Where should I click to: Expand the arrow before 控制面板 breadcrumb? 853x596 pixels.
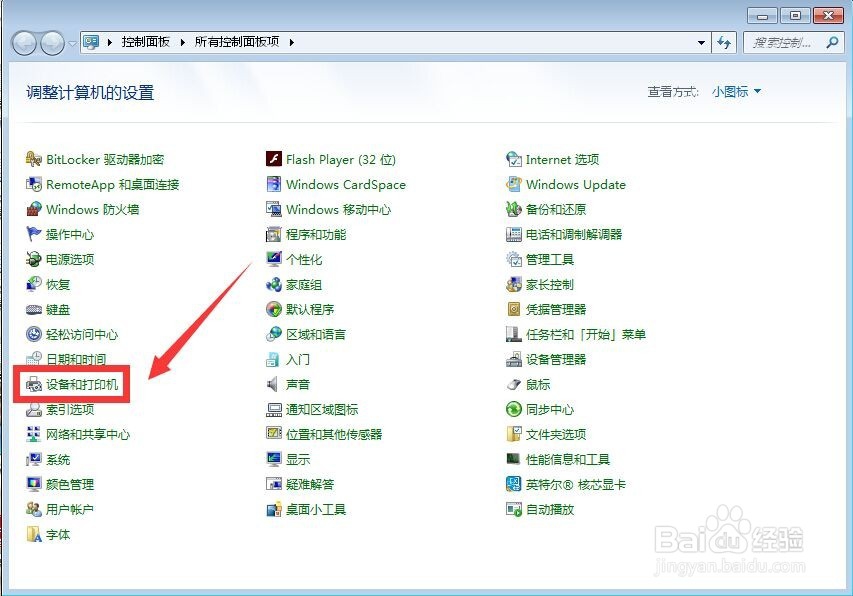coord(109,42)
